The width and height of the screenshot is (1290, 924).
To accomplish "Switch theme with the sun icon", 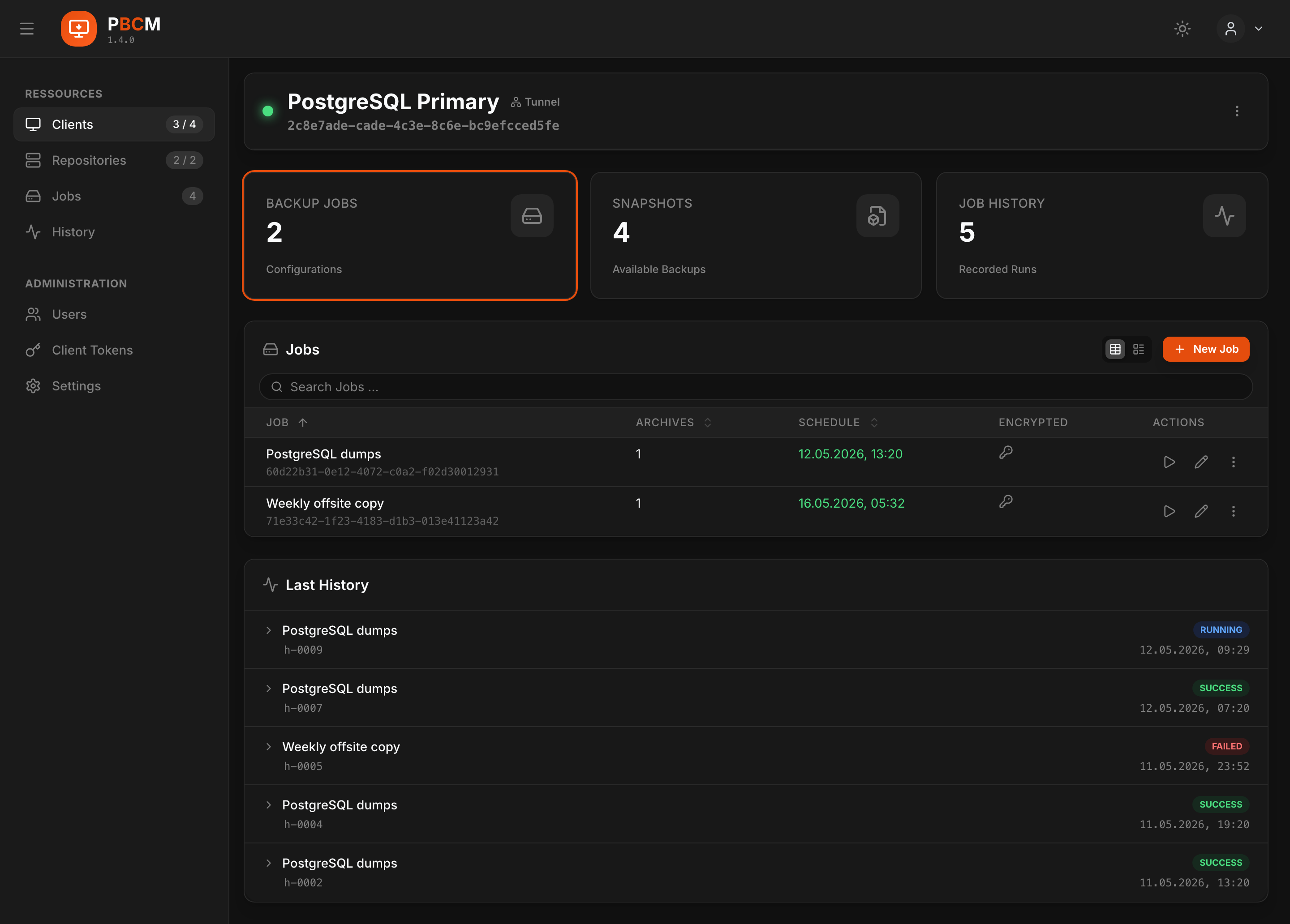I will click(1182, 29).
